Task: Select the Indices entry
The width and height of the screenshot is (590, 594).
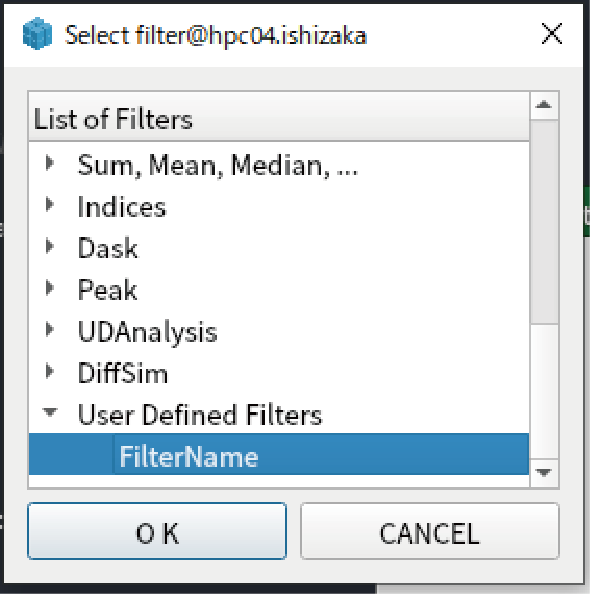Action: tap(122, 207)
